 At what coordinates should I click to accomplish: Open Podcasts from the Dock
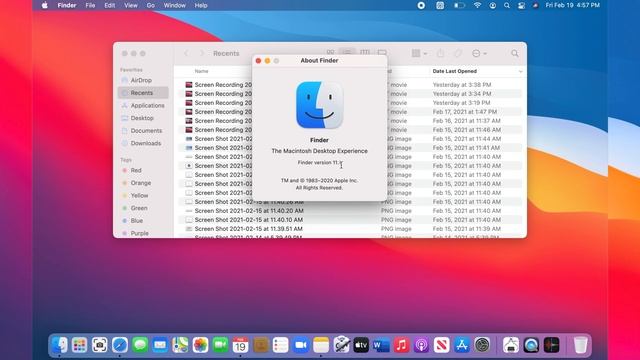point(422,345)
